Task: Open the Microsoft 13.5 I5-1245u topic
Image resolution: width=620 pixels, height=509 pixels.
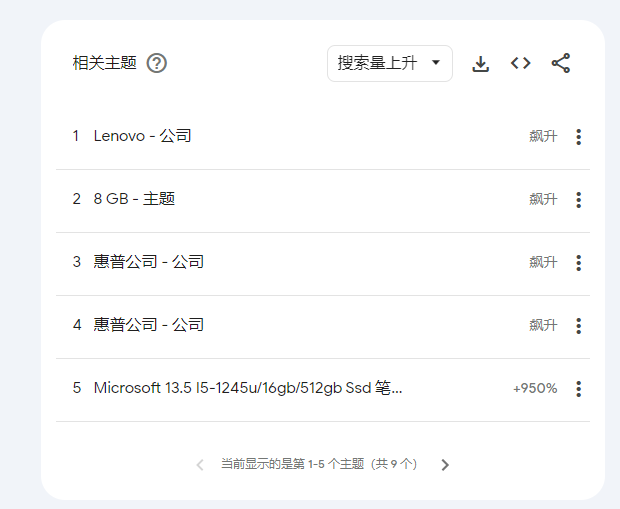Action: click(x=248, y=388)
